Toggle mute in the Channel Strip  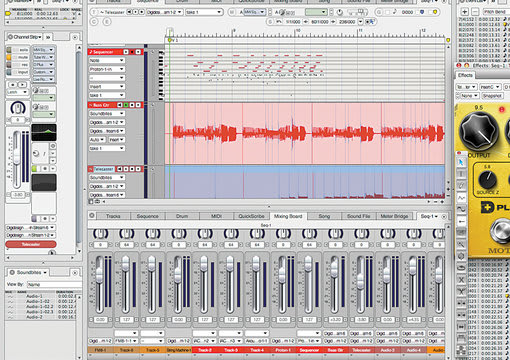[18, 57]
